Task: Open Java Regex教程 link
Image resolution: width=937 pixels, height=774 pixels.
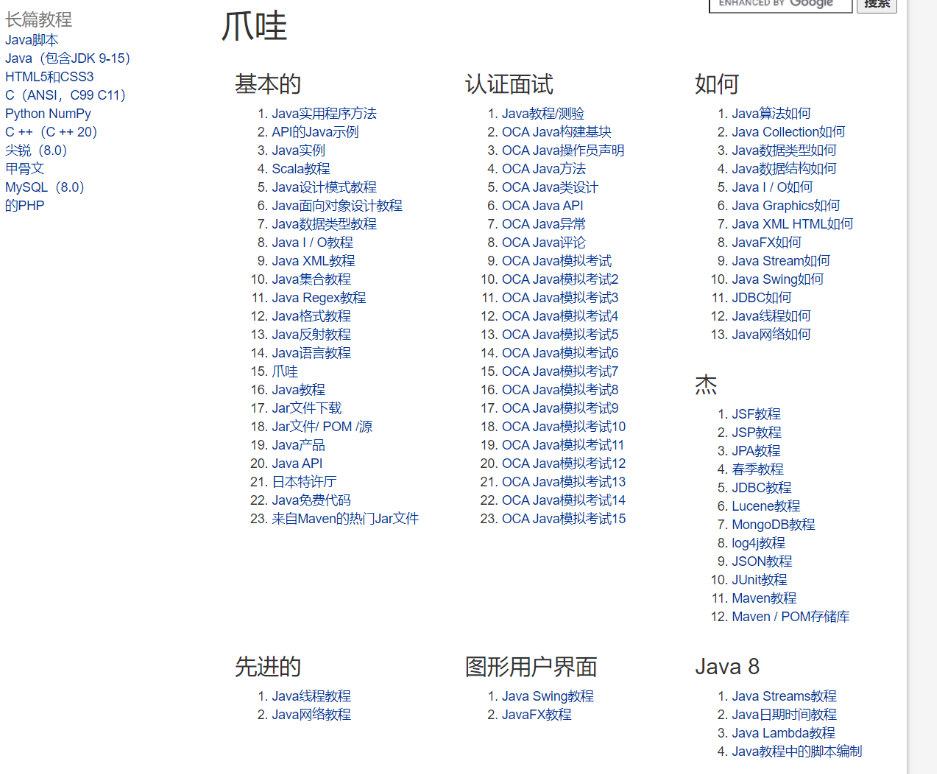Action: coord(319,298)
